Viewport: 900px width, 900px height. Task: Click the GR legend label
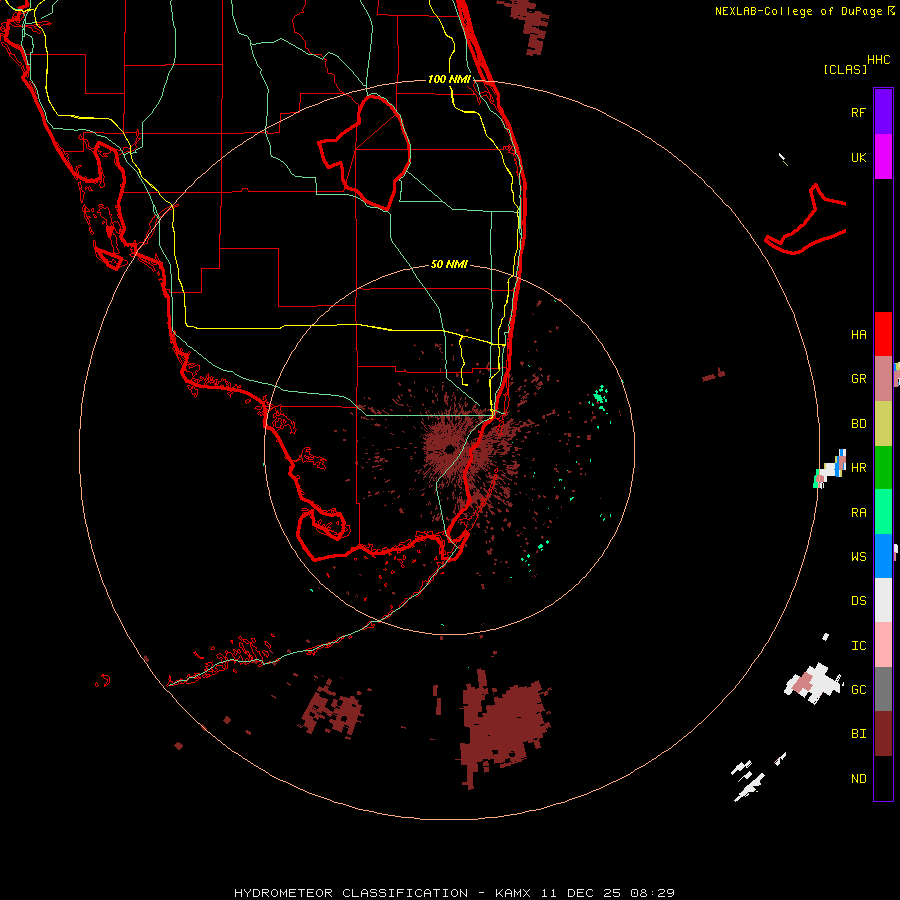[858, 379]
